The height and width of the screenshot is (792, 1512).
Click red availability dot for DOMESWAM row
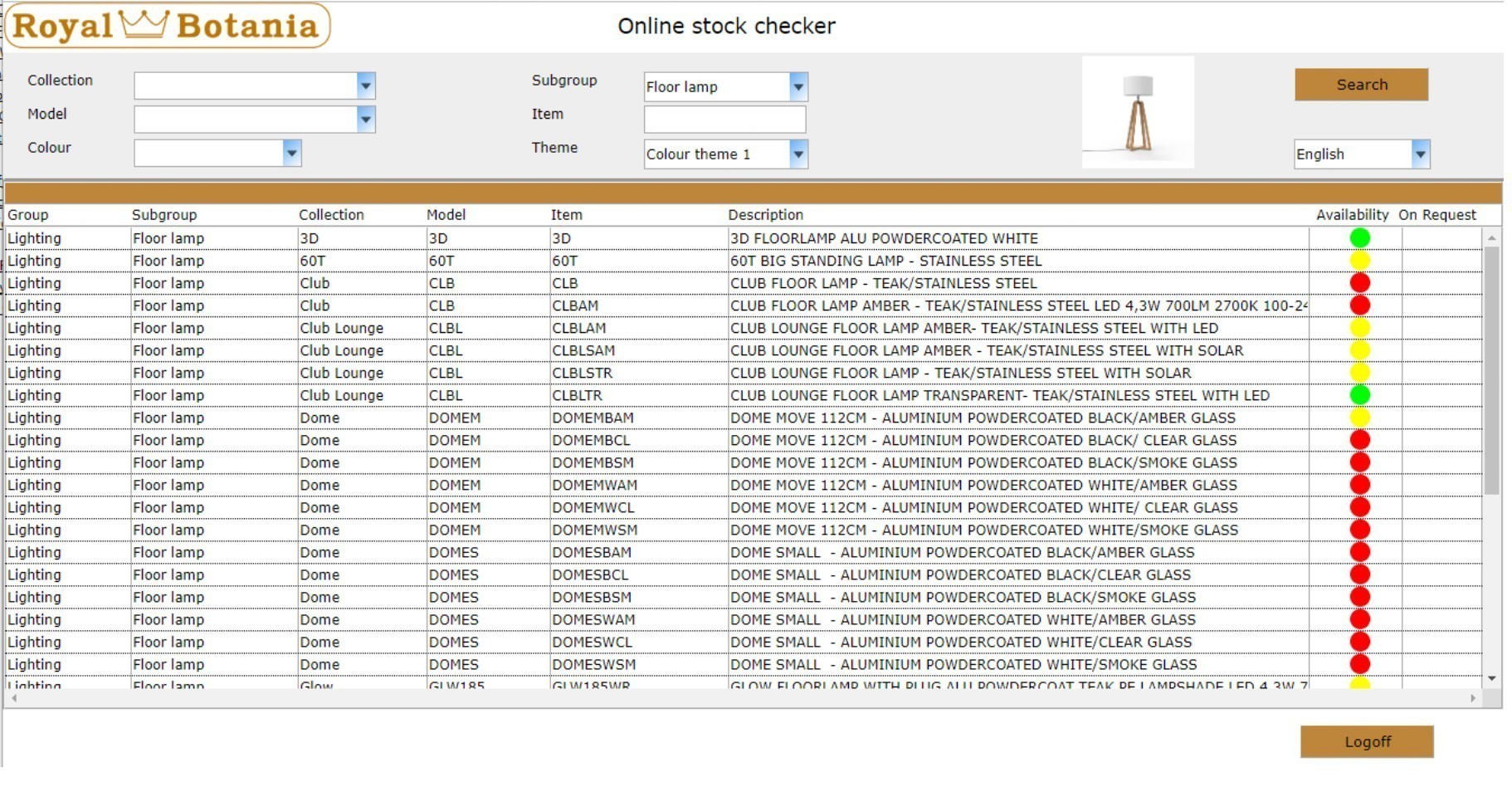[1359, 619]
